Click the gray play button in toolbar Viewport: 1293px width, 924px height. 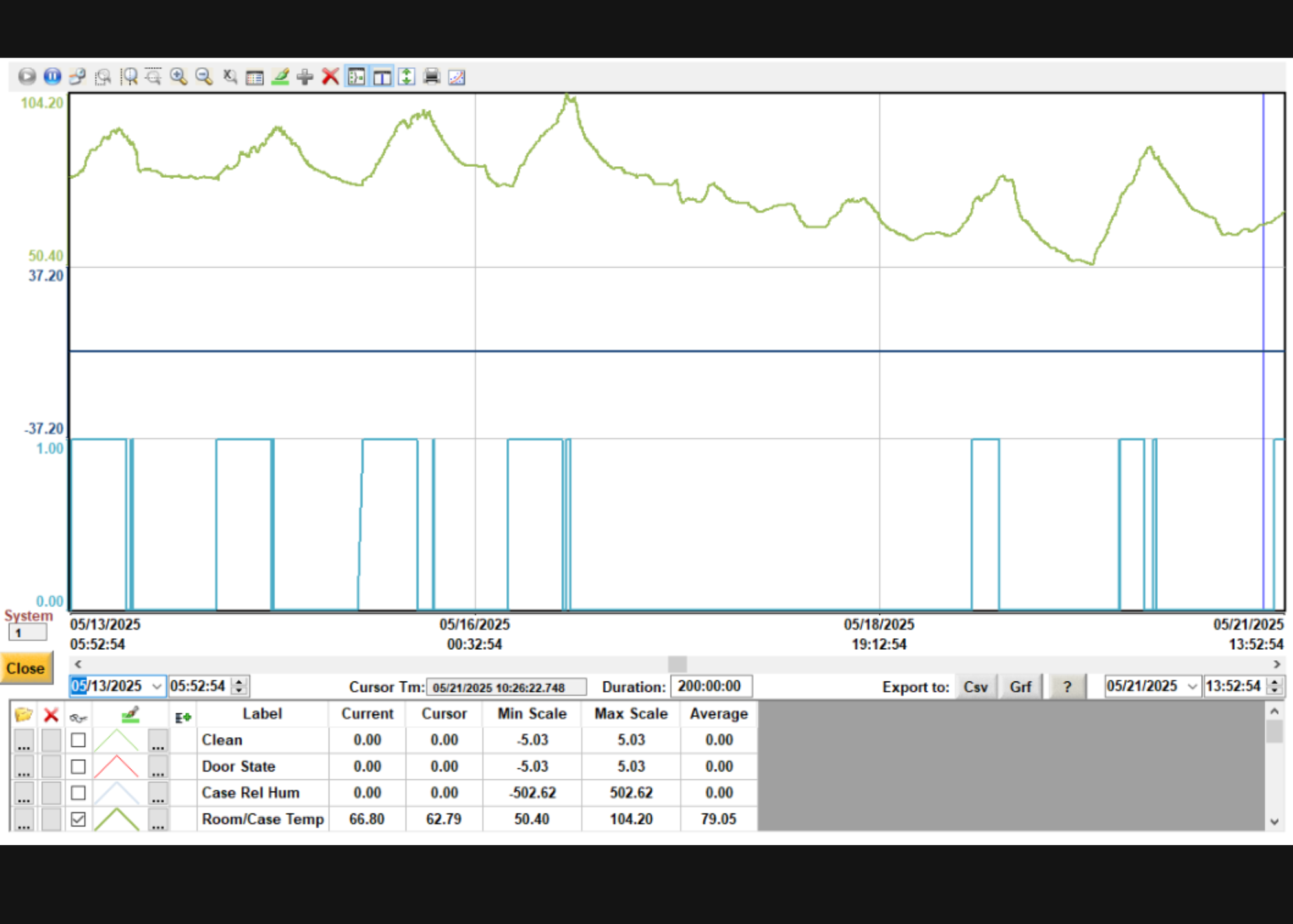(x=27, y=77)
